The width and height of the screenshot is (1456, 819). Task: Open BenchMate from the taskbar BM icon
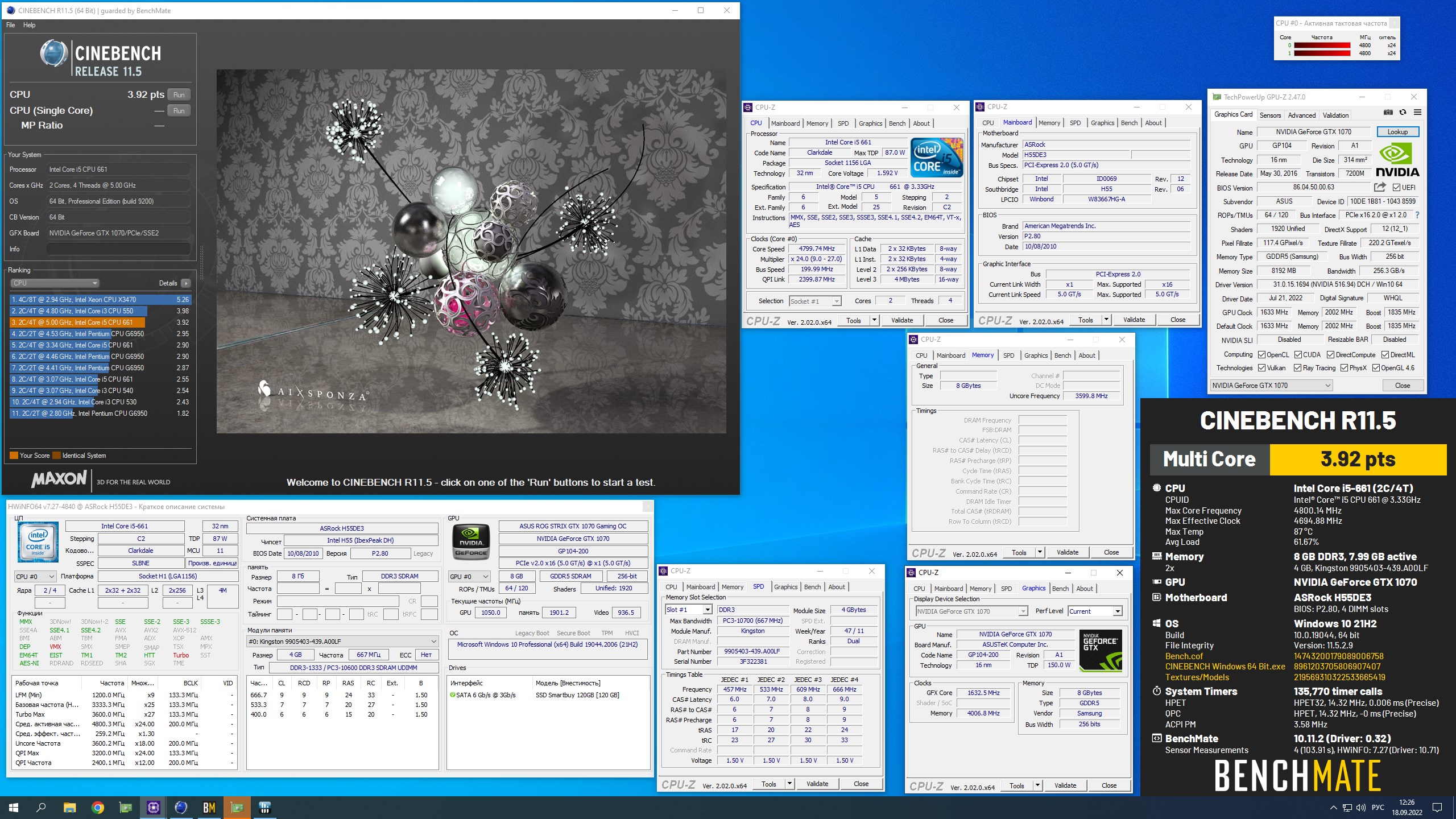click(x=209, y=808)
